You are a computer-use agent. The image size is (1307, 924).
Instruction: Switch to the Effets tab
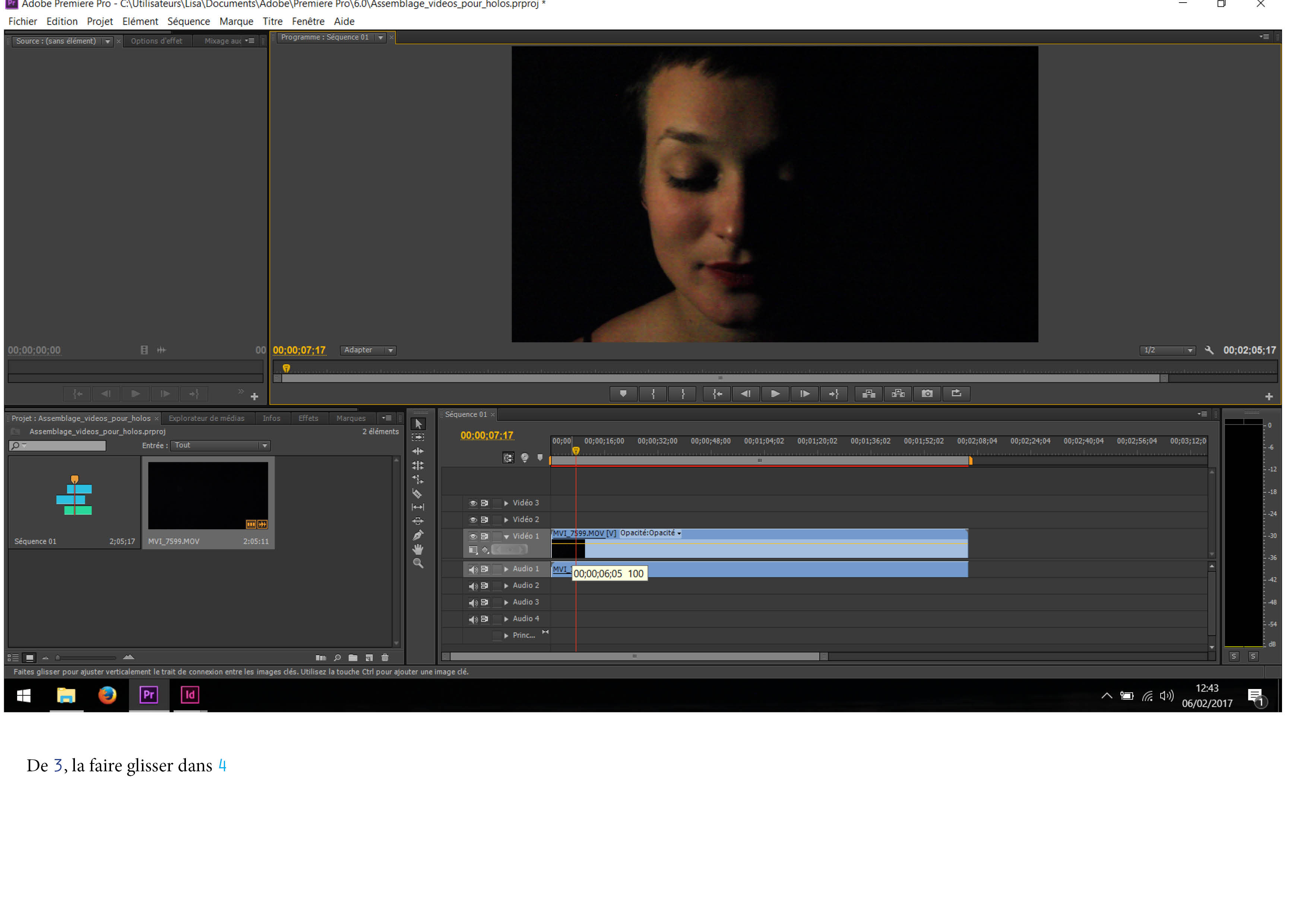308,418
